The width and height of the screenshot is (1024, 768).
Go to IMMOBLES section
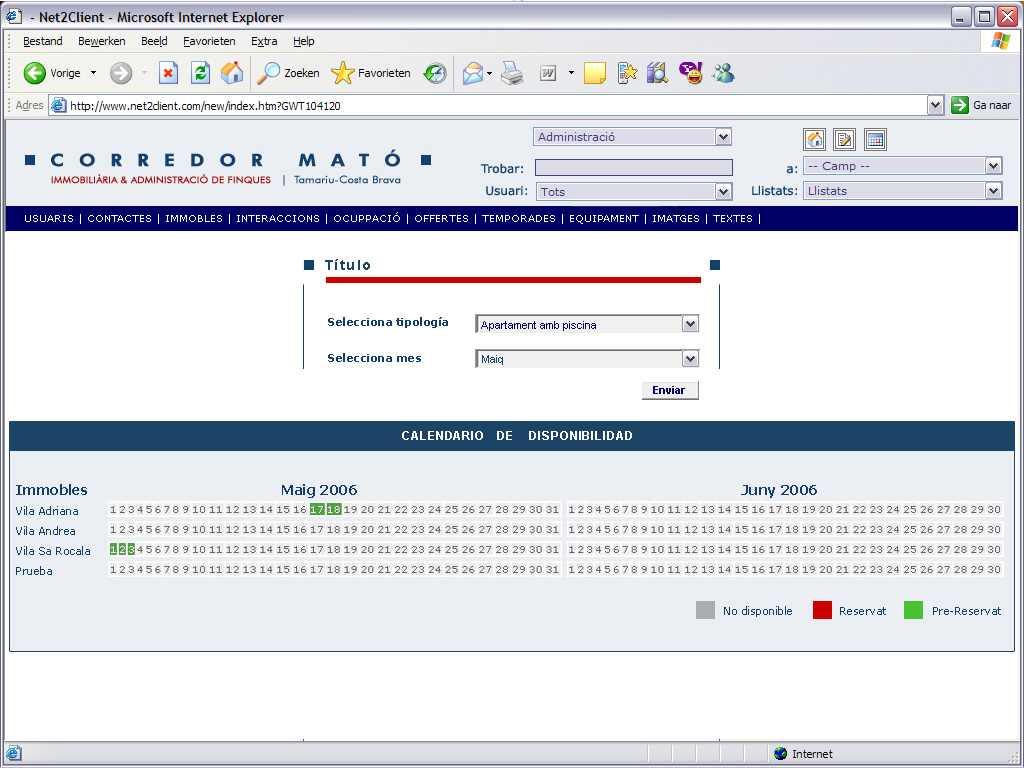tap(194, 219)
